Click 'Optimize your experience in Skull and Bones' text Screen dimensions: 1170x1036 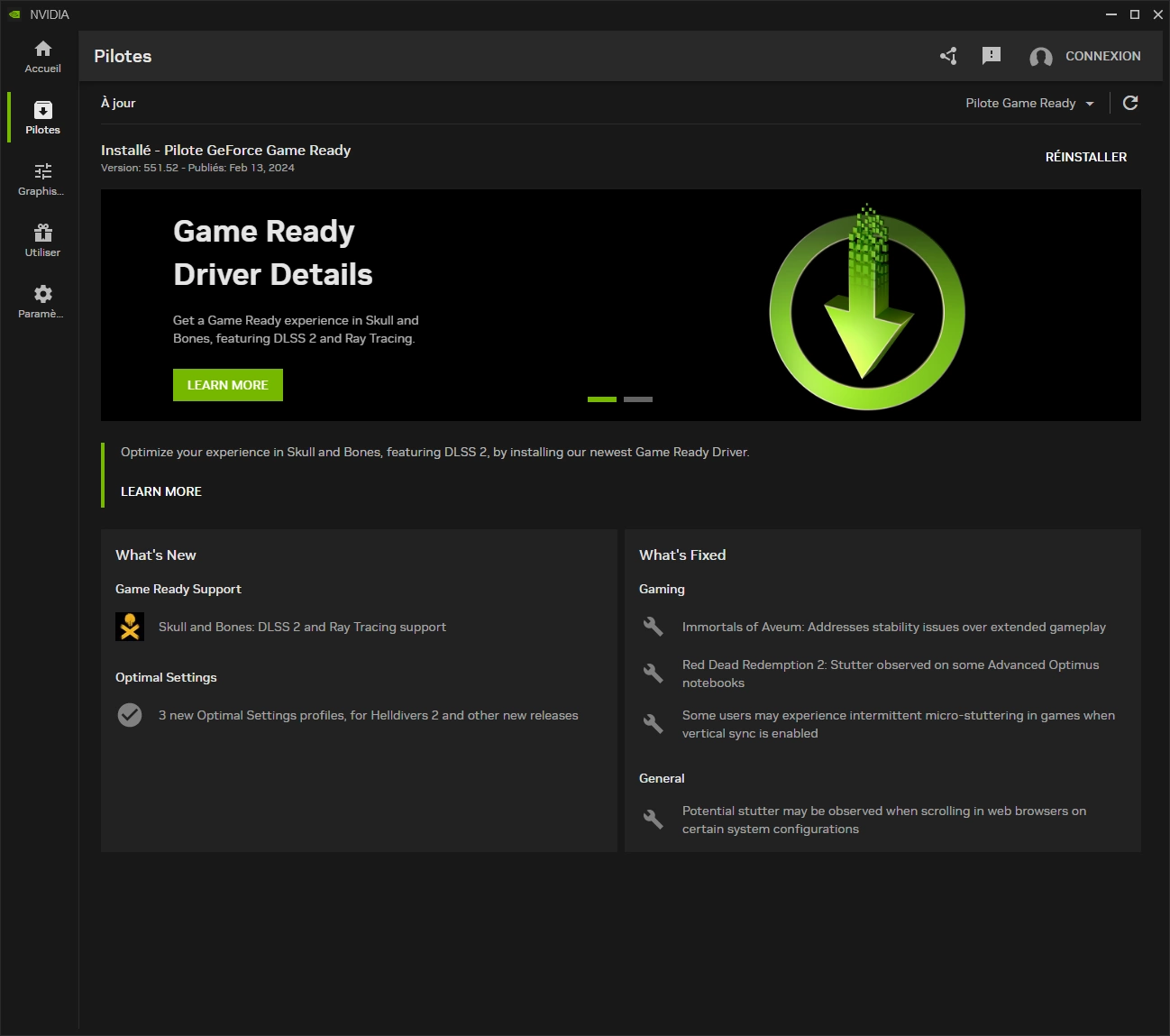click(x=435, y=452)
